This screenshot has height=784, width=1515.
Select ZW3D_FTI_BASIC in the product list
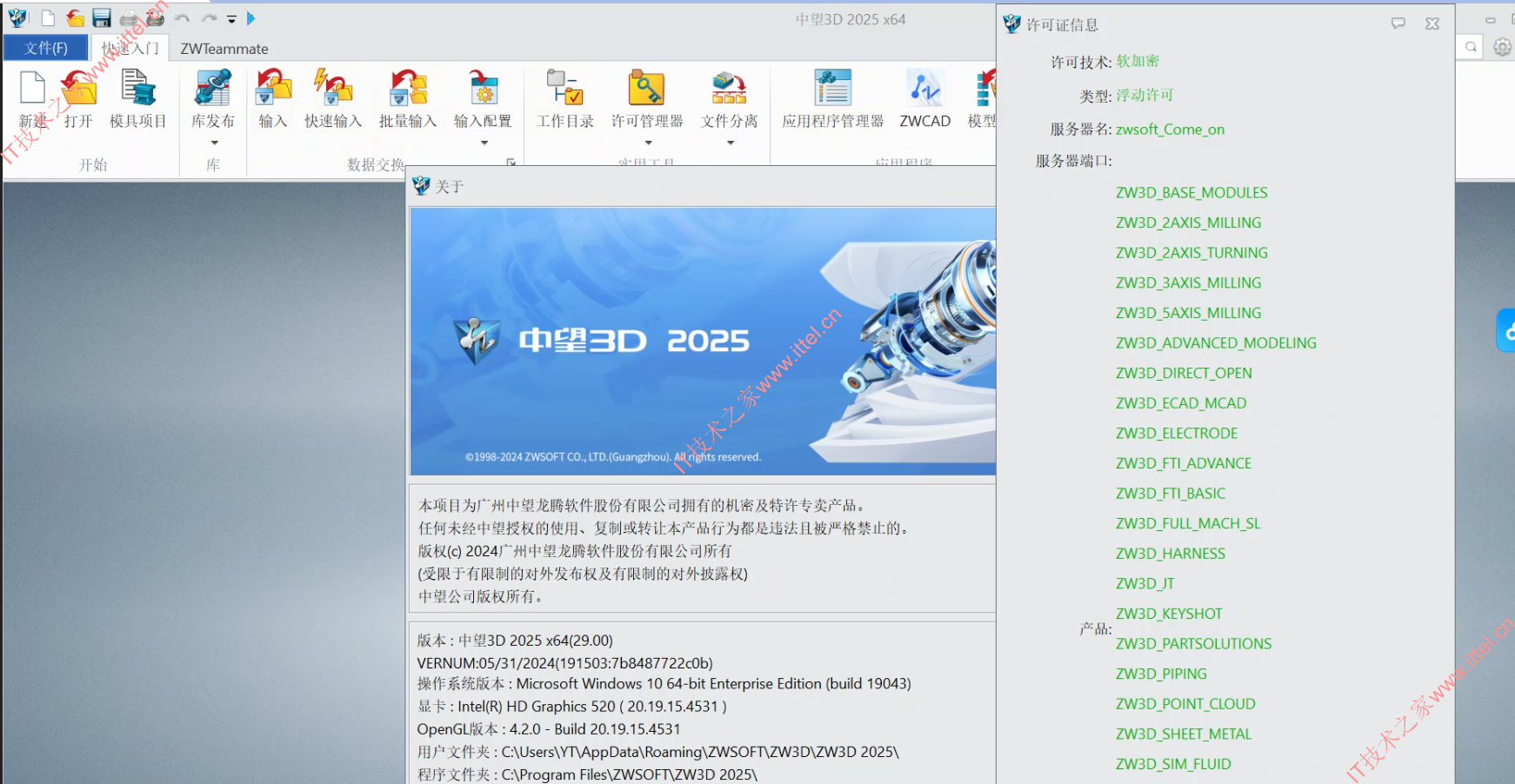[1171, 494]
